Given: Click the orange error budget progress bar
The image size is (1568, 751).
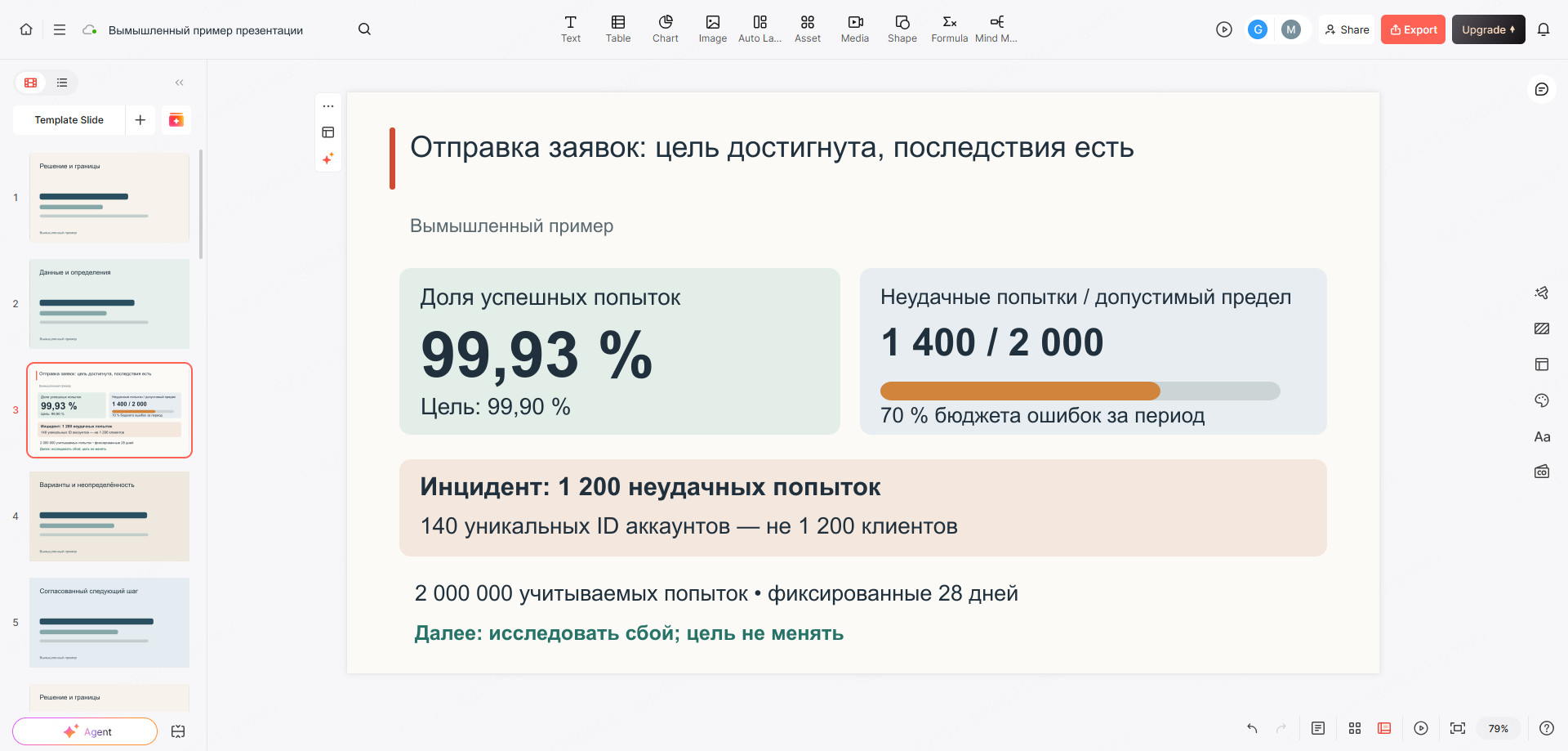Looking at the screenshot, I should (x=1020, y=391).
